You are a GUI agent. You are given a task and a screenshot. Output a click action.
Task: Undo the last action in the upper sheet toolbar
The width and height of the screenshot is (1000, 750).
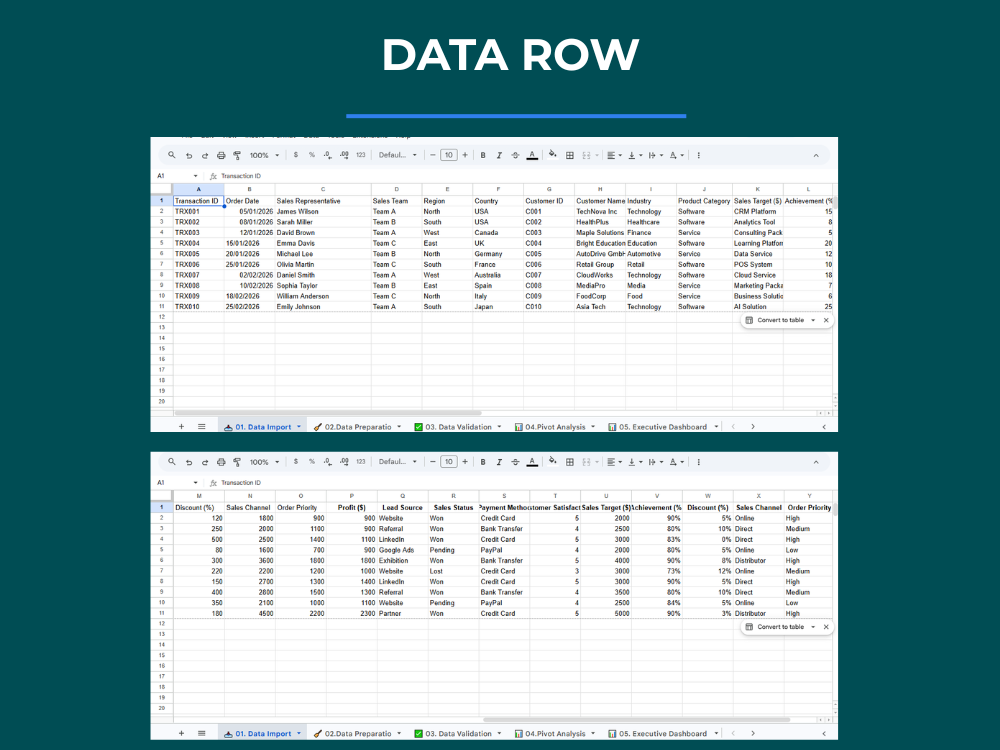189,155
